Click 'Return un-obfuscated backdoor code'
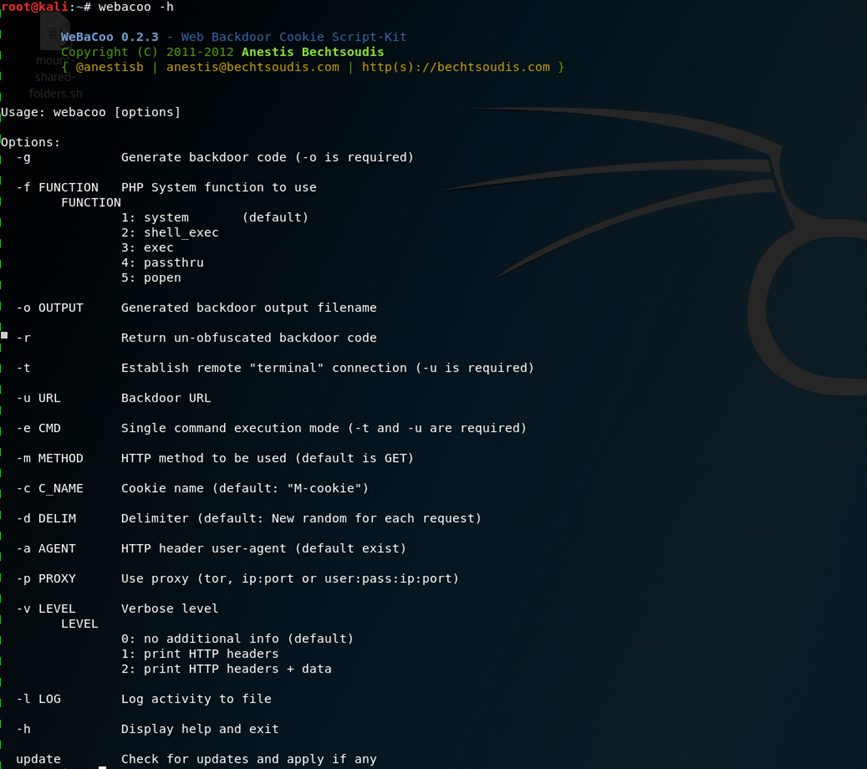The width and height of the screenshot is (867, 769). click(249, 338)
